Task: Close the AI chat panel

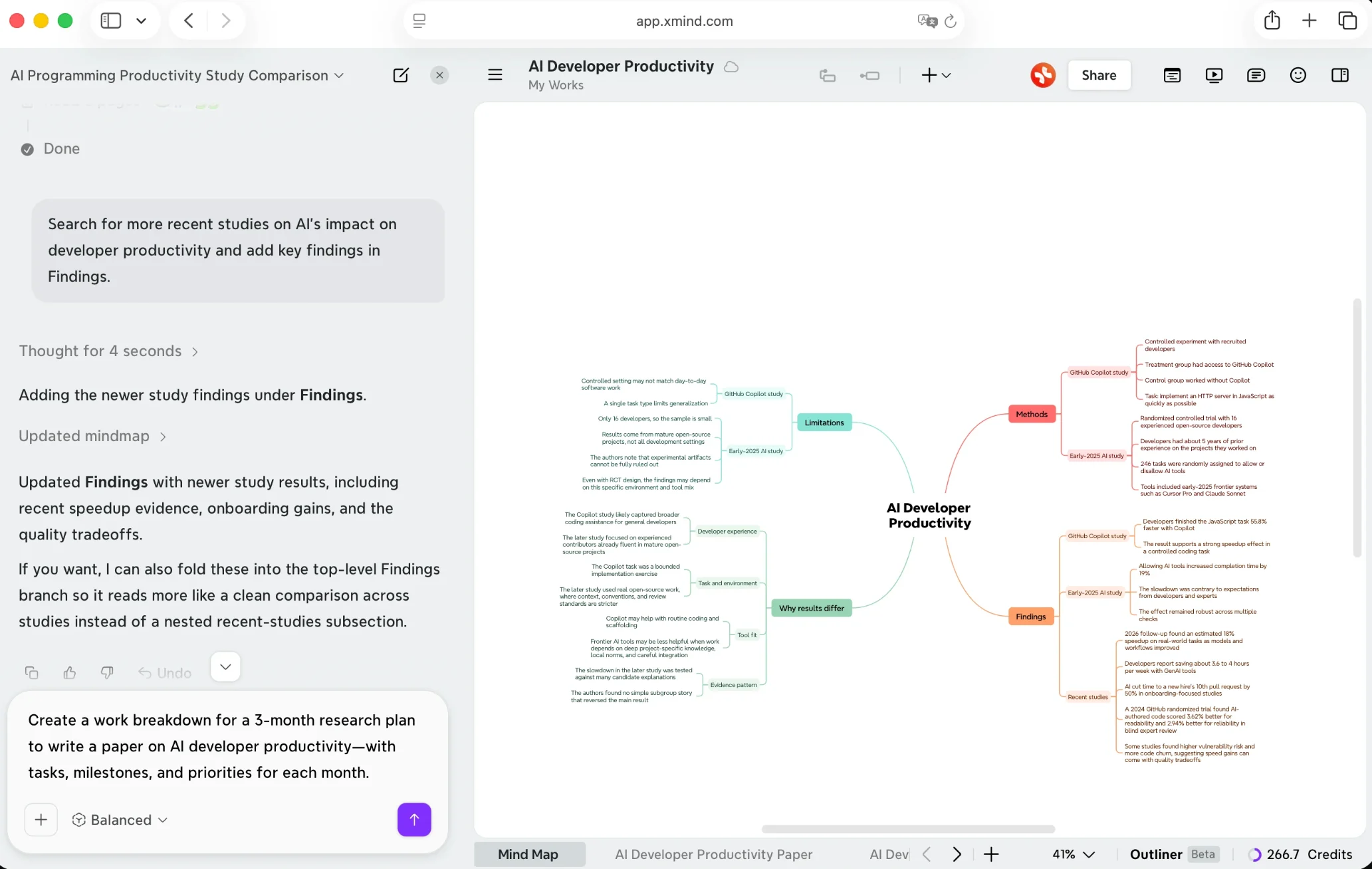Action: [x=439, y=75]
